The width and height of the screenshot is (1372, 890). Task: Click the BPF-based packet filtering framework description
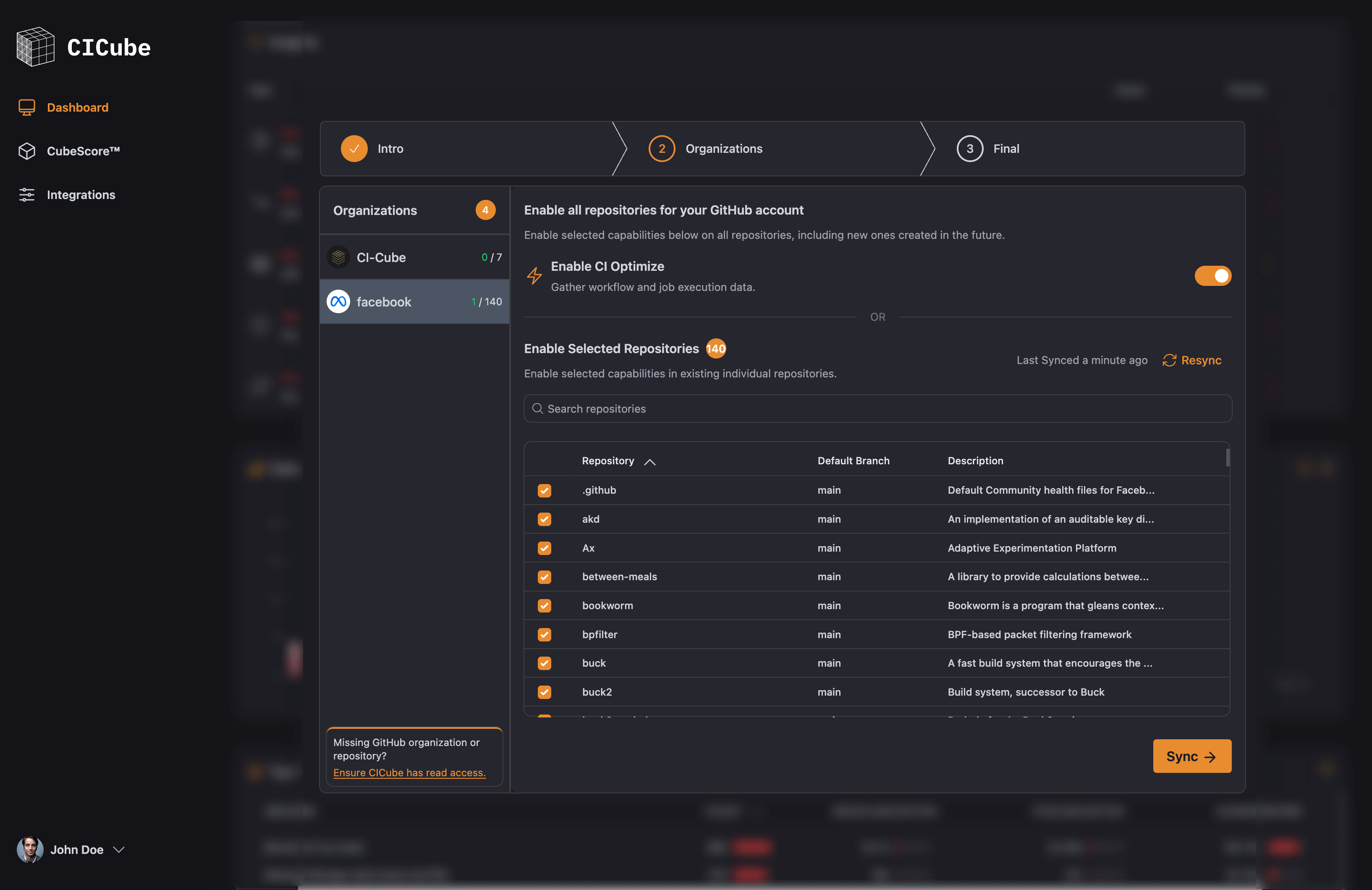[x=1039, y=634]
